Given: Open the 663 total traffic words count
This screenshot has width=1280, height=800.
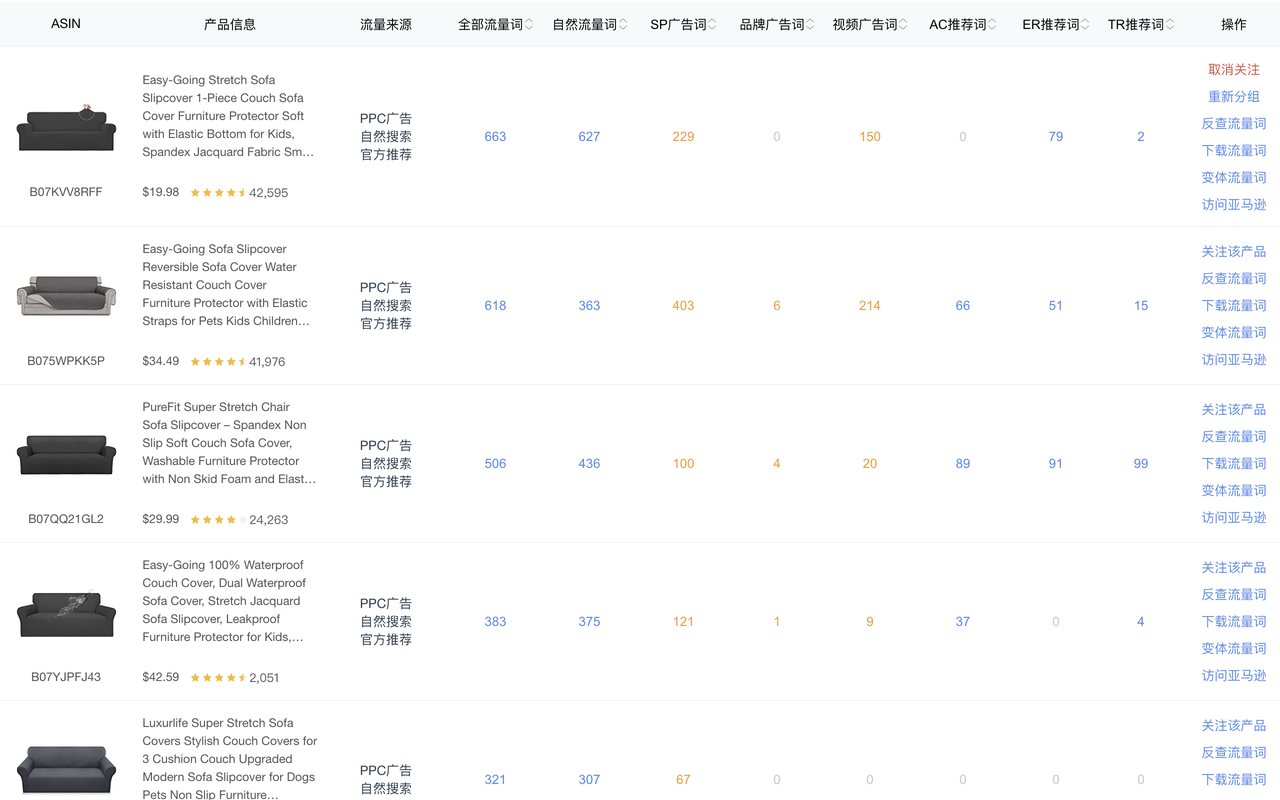Looking at the screenshot, I should [495, 136].
